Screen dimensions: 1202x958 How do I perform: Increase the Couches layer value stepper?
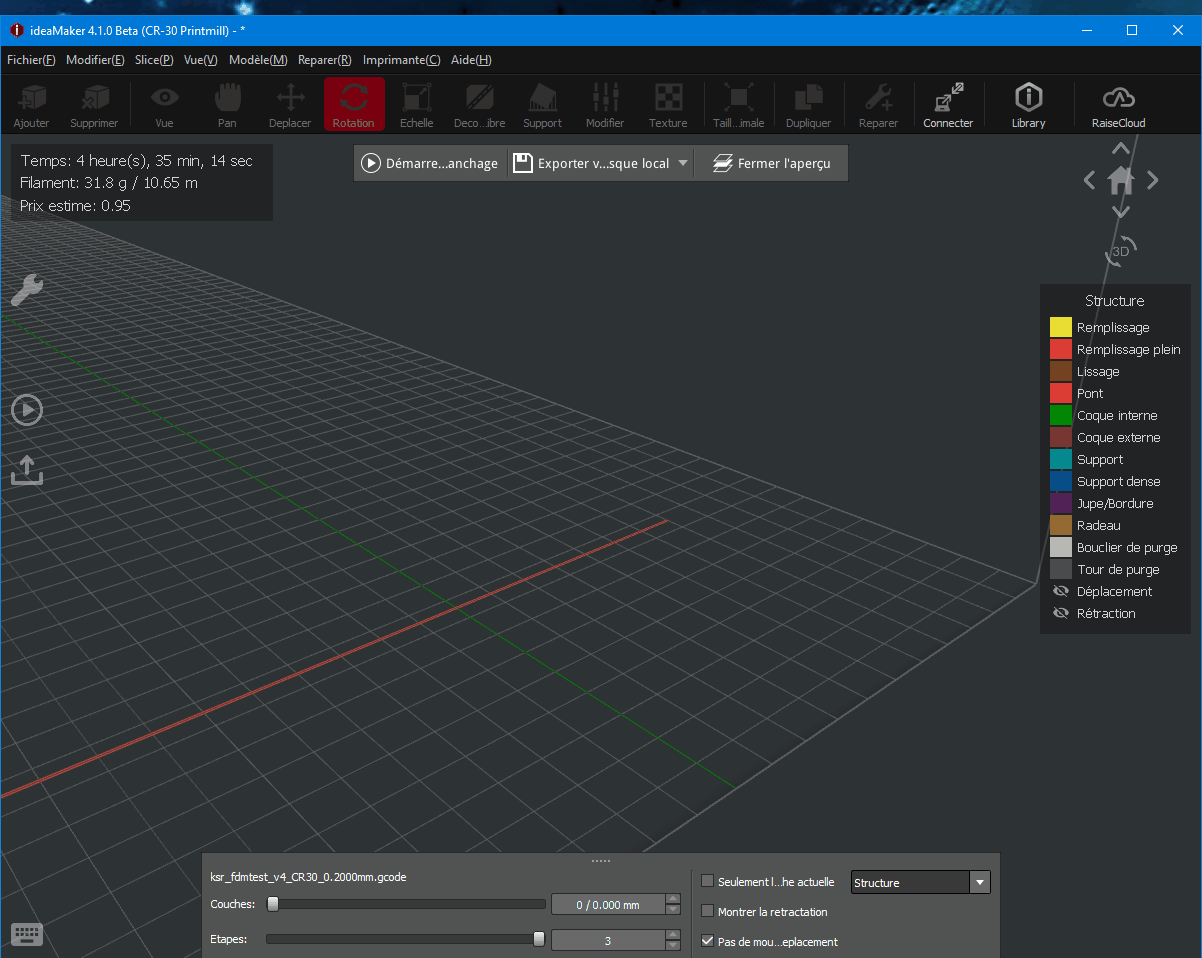[x=673, y=898]
